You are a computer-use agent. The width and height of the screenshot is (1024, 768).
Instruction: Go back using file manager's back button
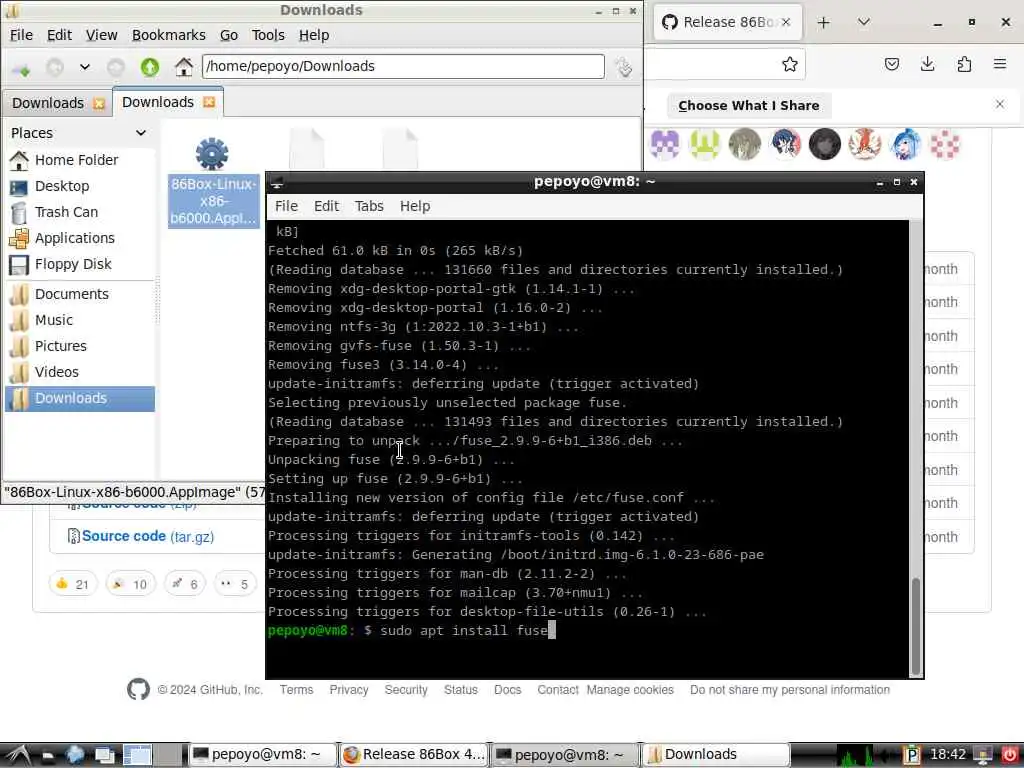(x=54, y=67)
